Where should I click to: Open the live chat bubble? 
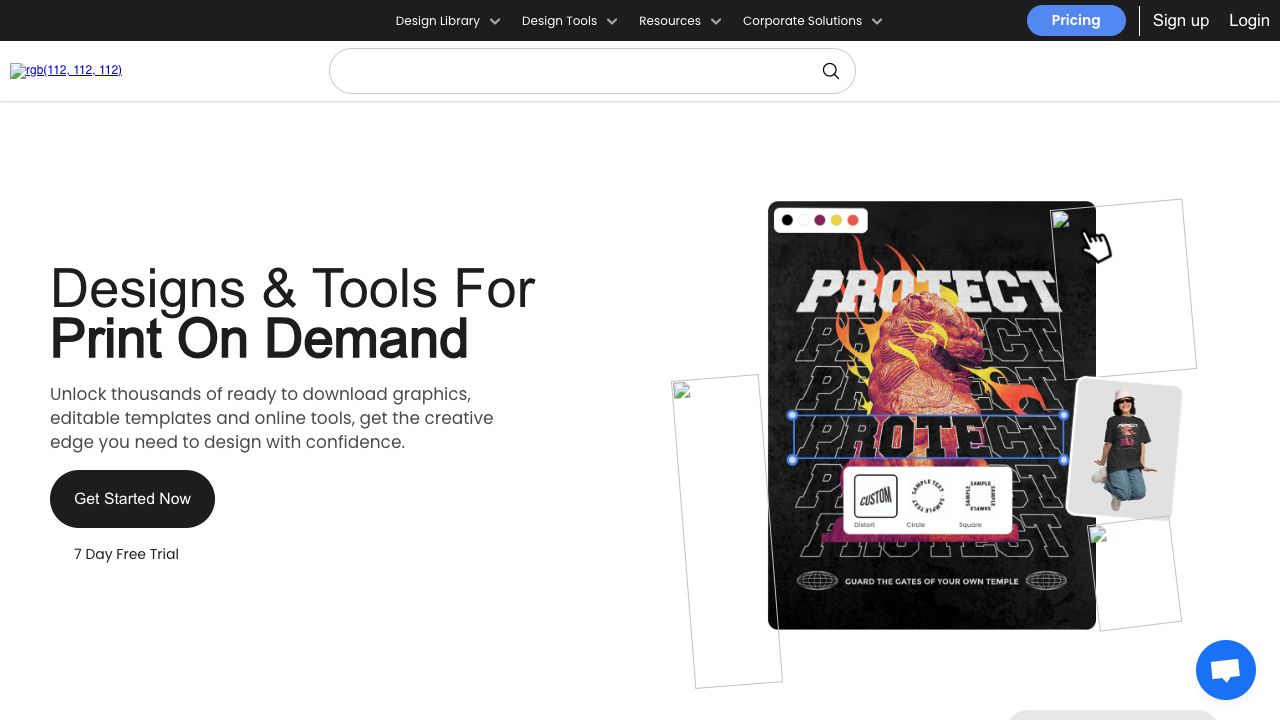pos(1225,670)
